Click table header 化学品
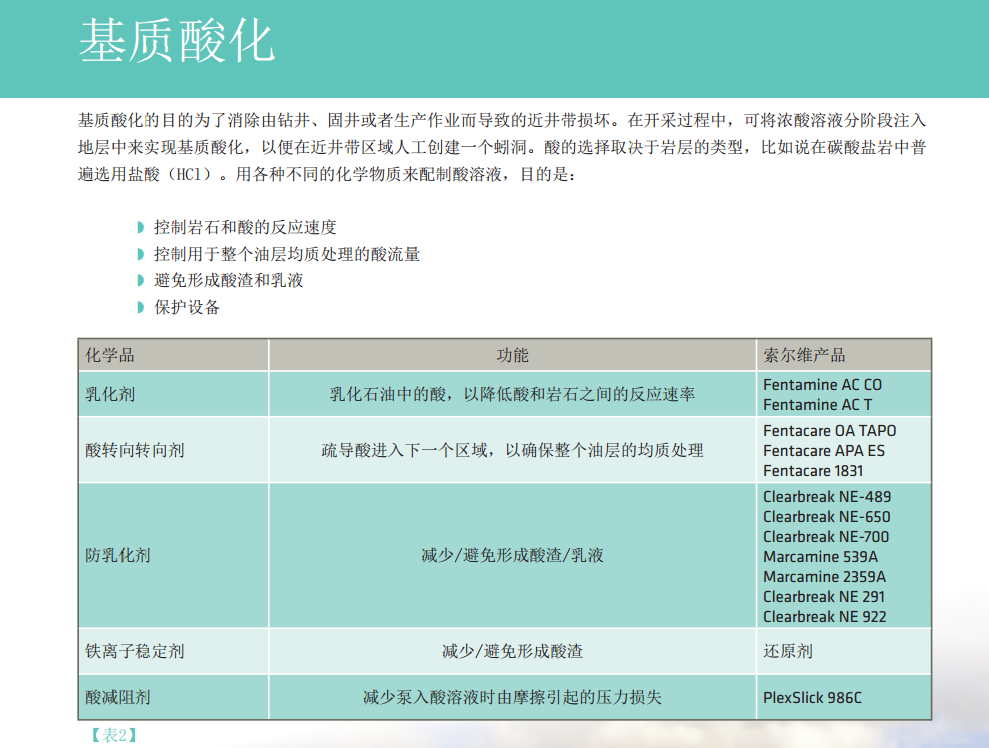Screen dimensions: 989x748 [x=110, y=355]
